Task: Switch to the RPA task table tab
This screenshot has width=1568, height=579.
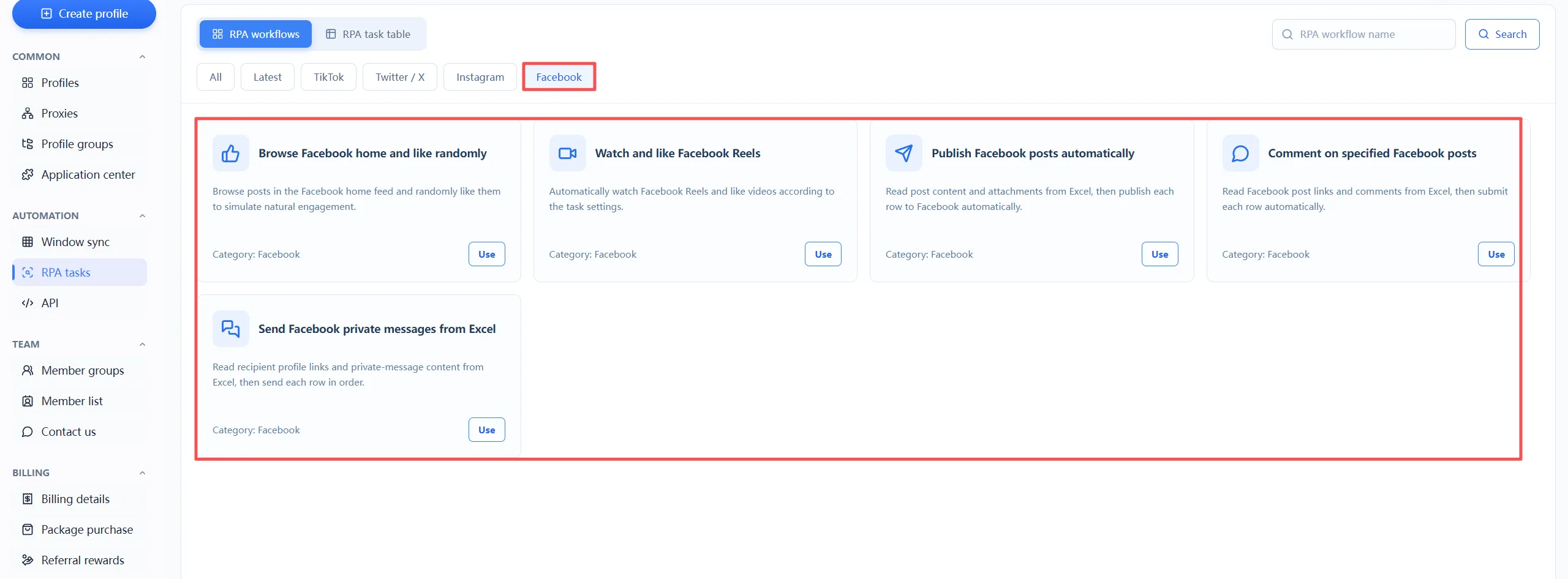Action: [368, 34]
